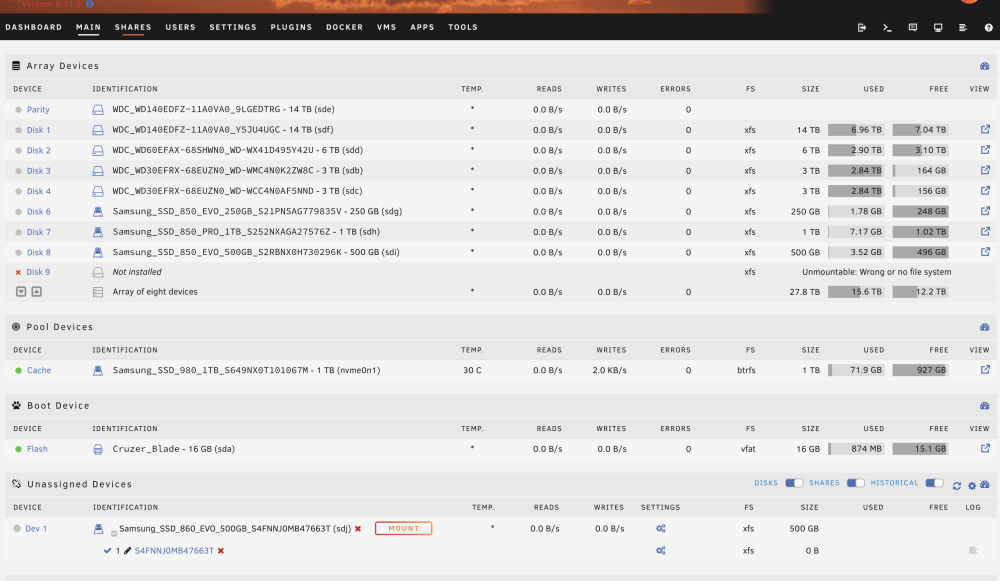Refresh the Unassigned Devices list

[957, 486]
